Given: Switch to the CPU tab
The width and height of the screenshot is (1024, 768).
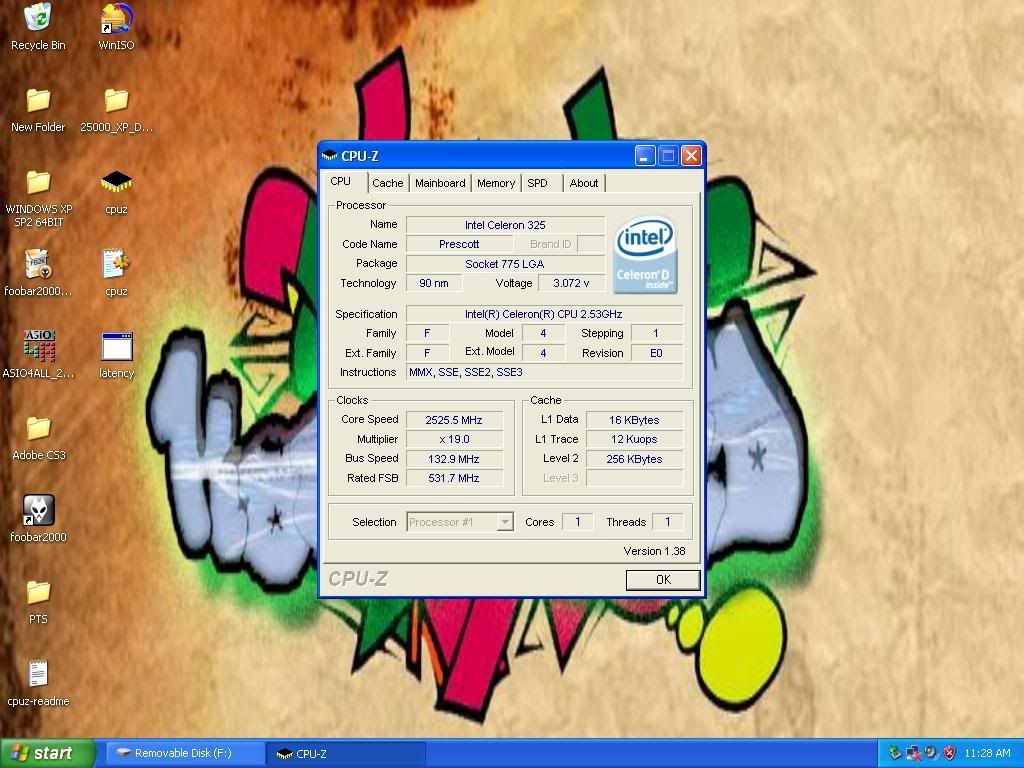Looking at the screenshot, I should [x=340, y=182].
